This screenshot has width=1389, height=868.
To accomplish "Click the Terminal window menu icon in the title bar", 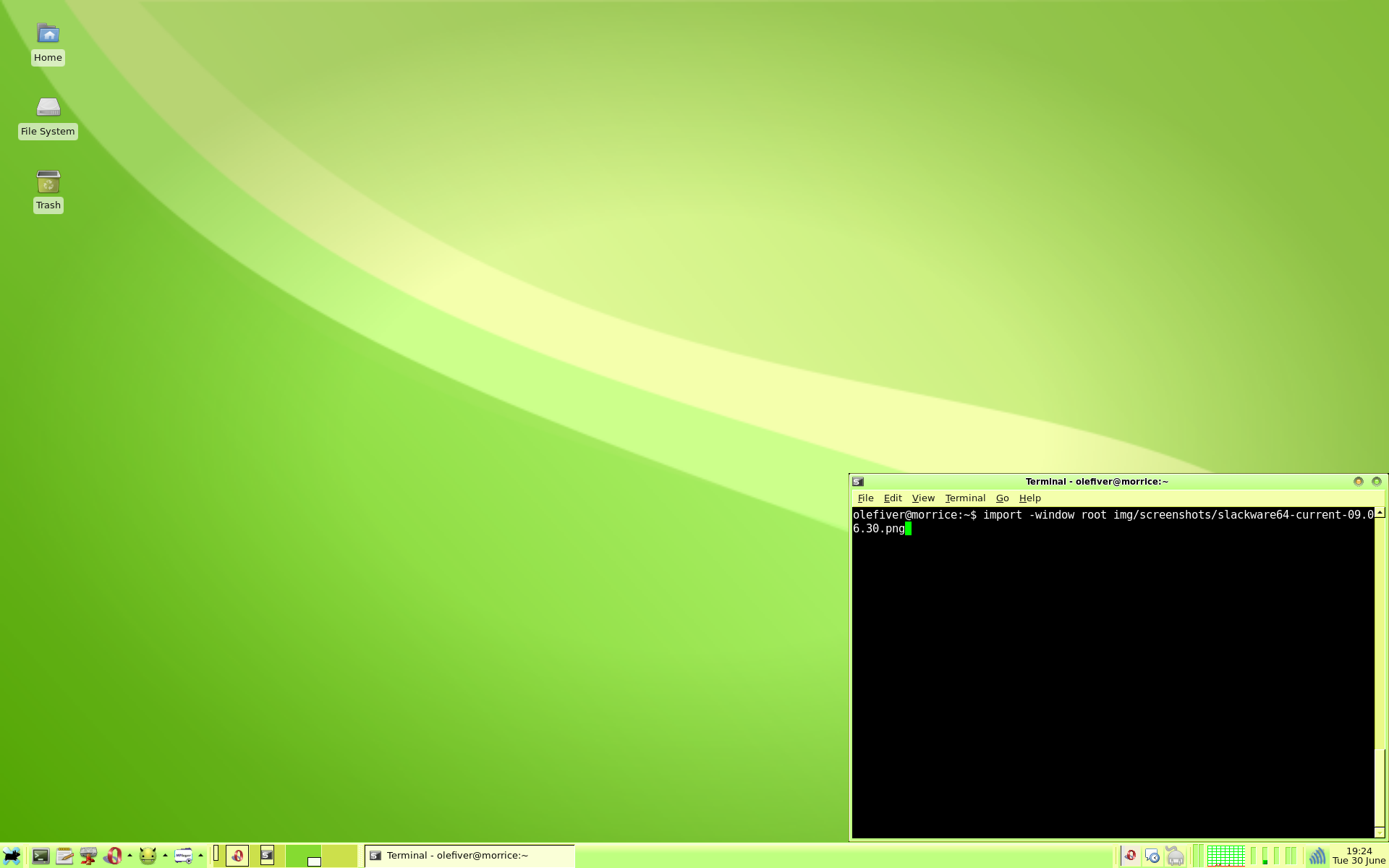I will coord(858,482).
